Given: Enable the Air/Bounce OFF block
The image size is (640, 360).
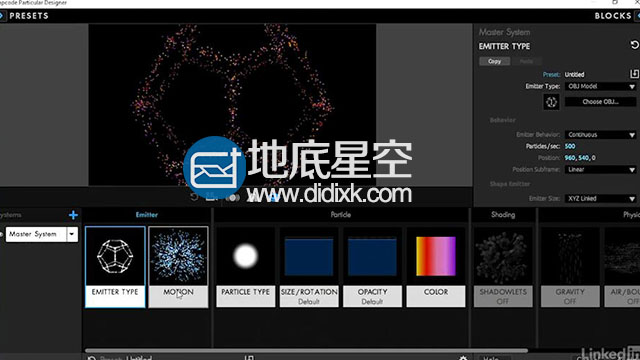Looking at the screenshot, I should point(622,267).
